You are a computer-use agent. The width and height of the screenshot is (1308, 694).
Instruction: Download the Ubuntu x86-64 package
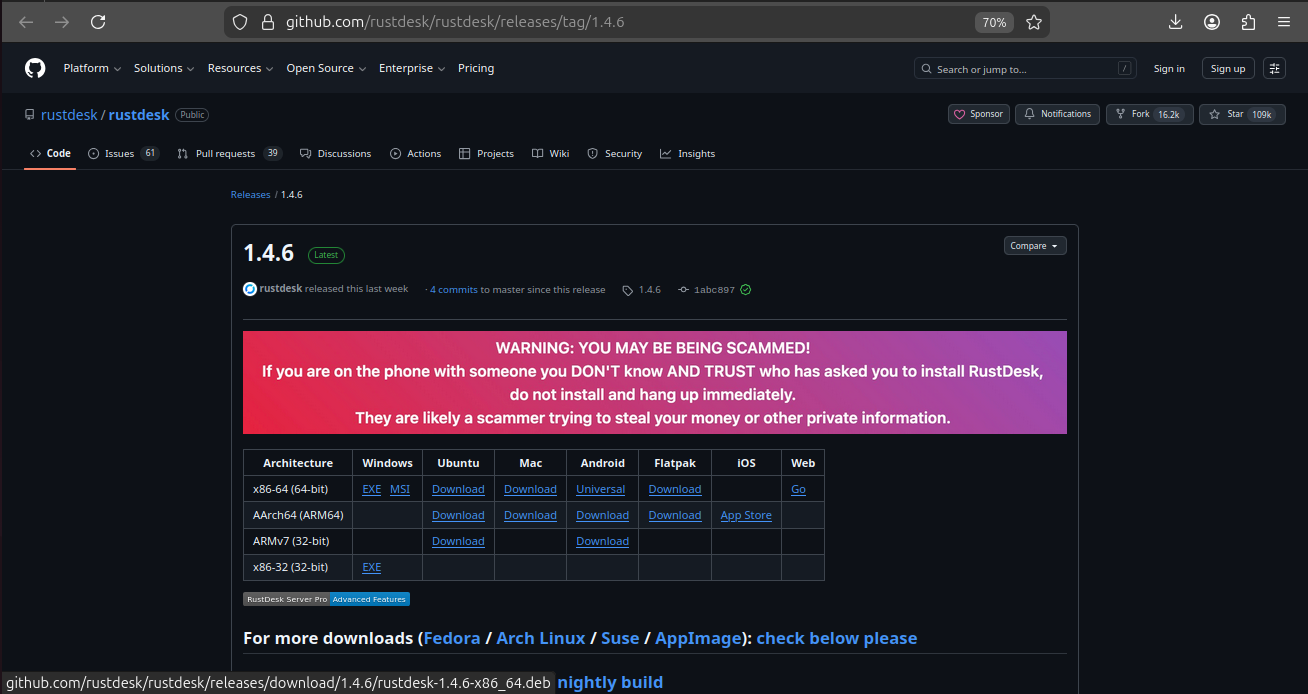click(x=458, y=489)
